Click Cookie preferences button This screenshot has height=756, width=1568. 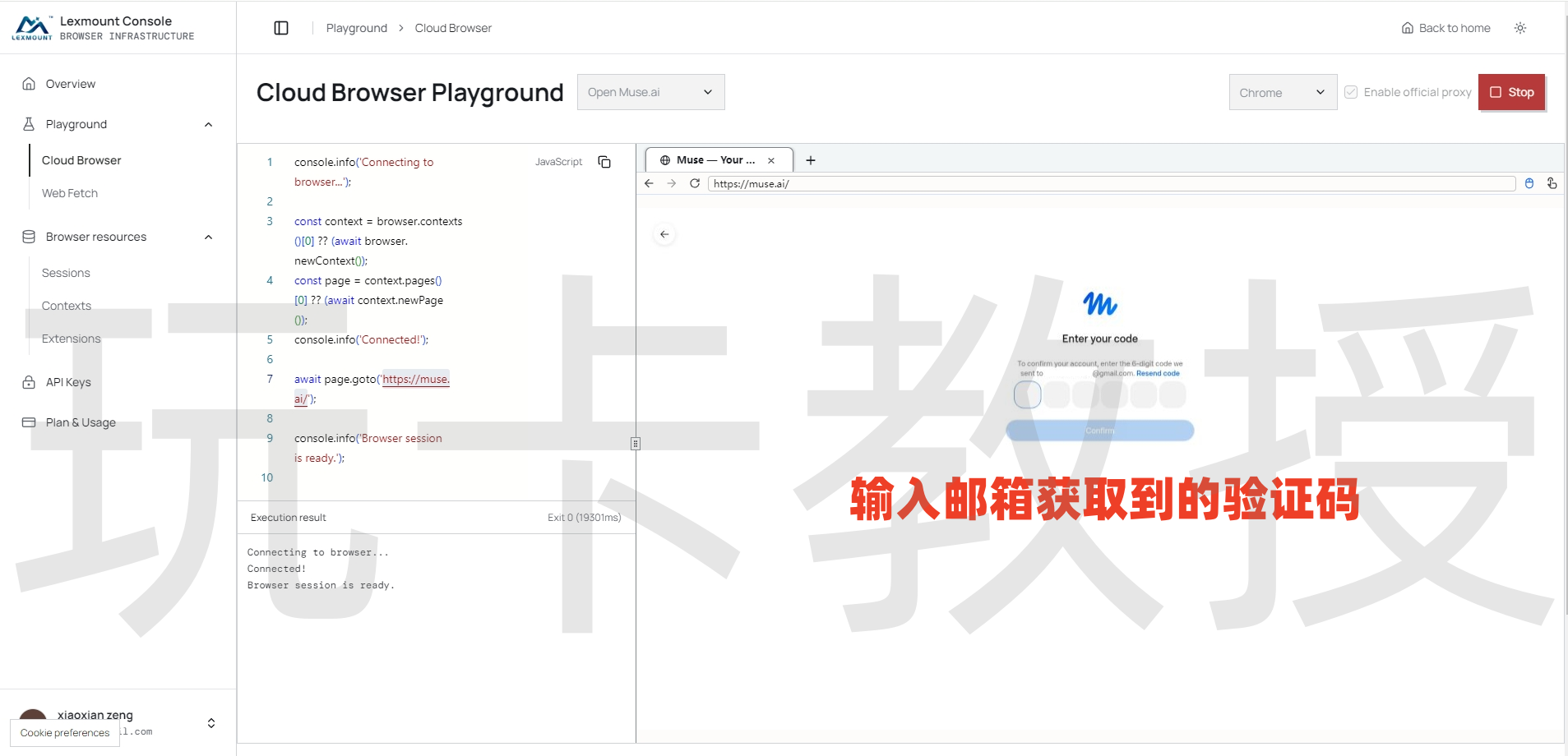pyautogui.click(x=65, y=733)
